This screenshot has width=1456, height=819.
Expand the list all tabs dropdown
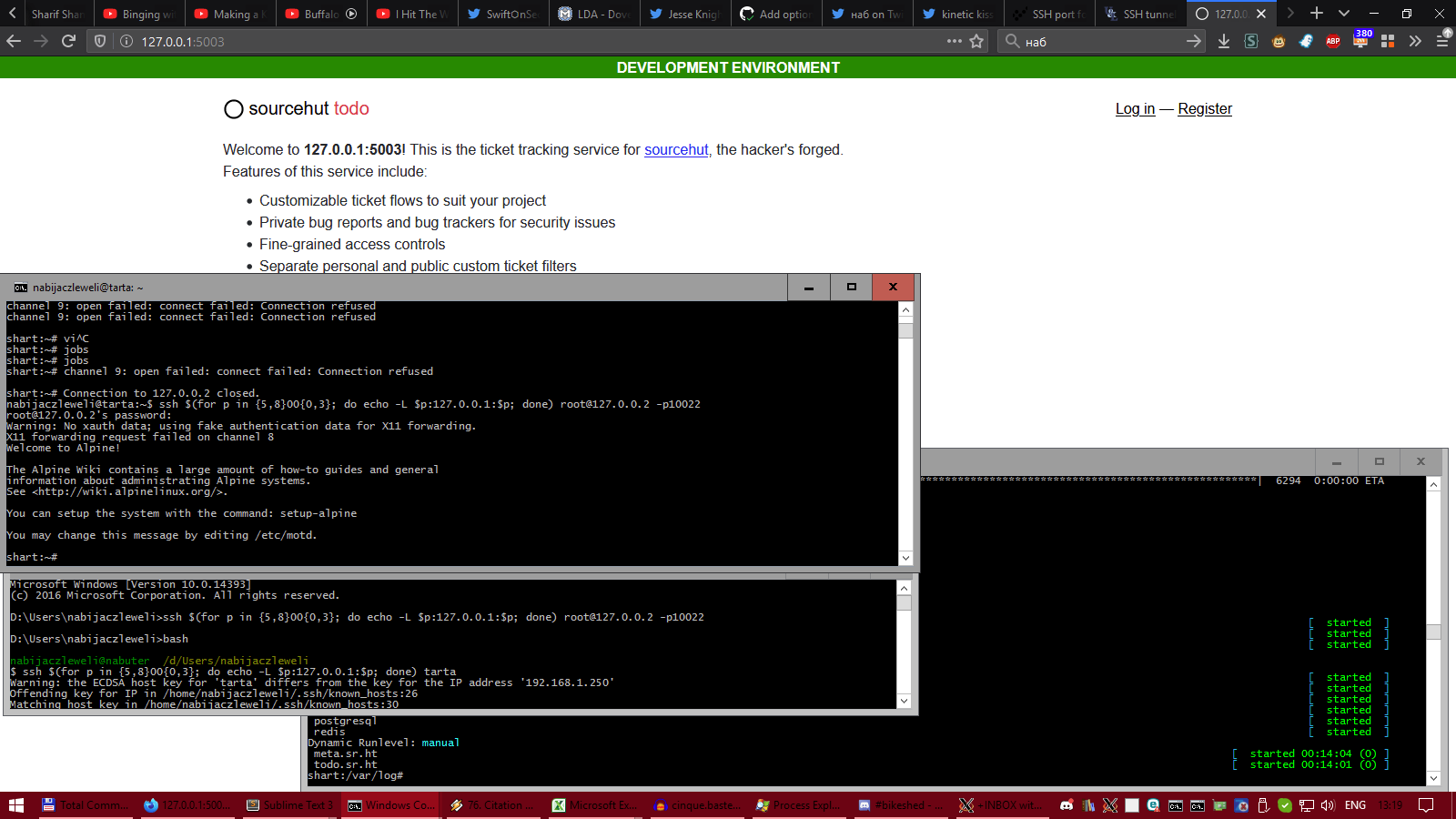(1344, 14)
